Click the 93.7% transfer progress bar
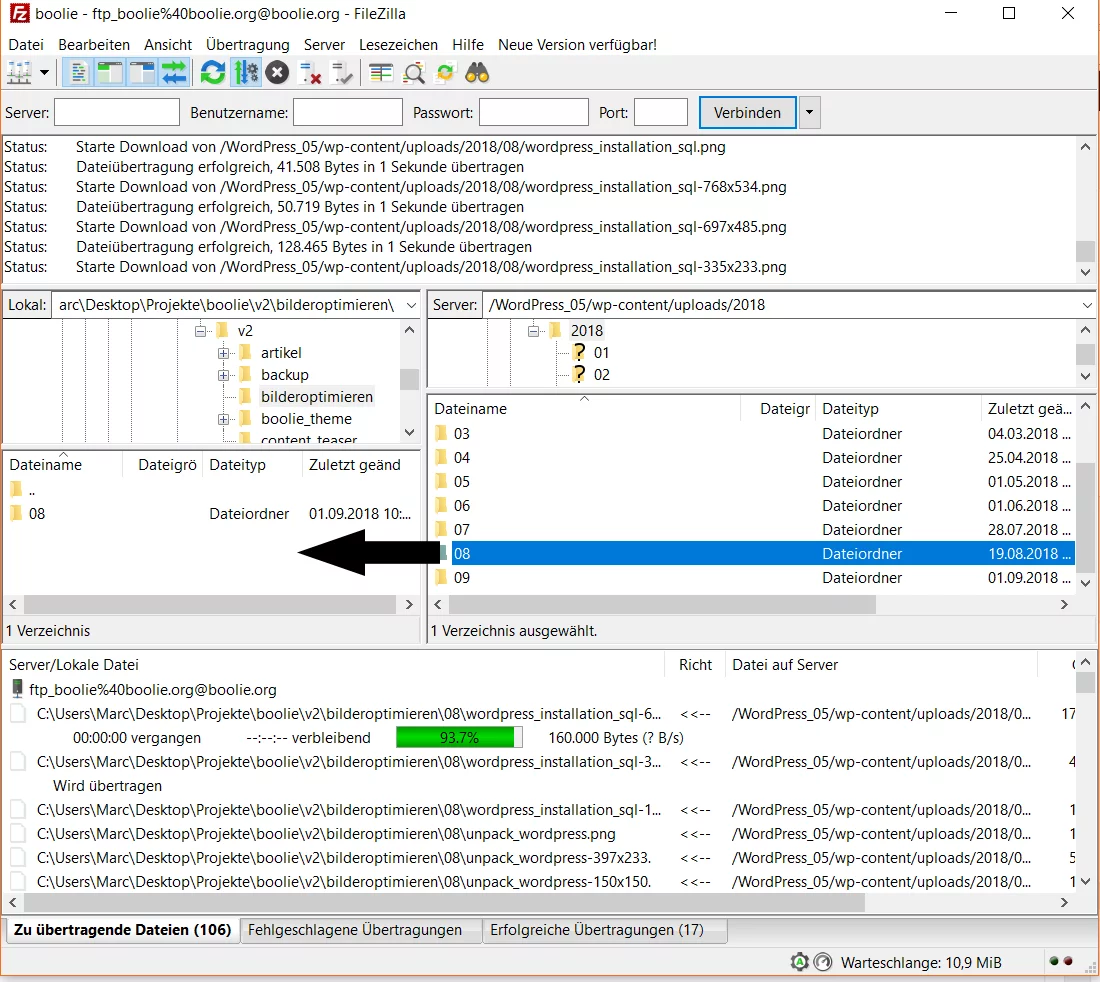This screenshot has width=1100, height=982. click(459, 737)
